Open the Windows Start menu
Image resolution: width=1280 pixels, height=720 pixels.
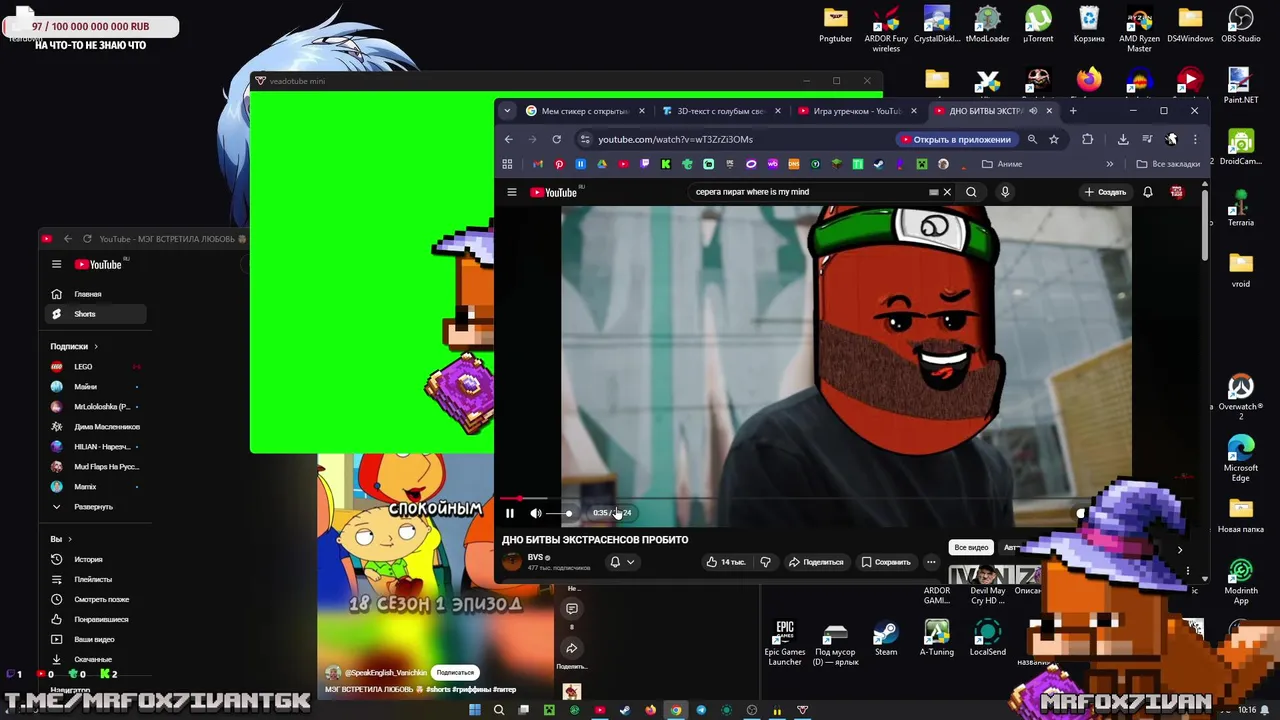click(474, 711)
